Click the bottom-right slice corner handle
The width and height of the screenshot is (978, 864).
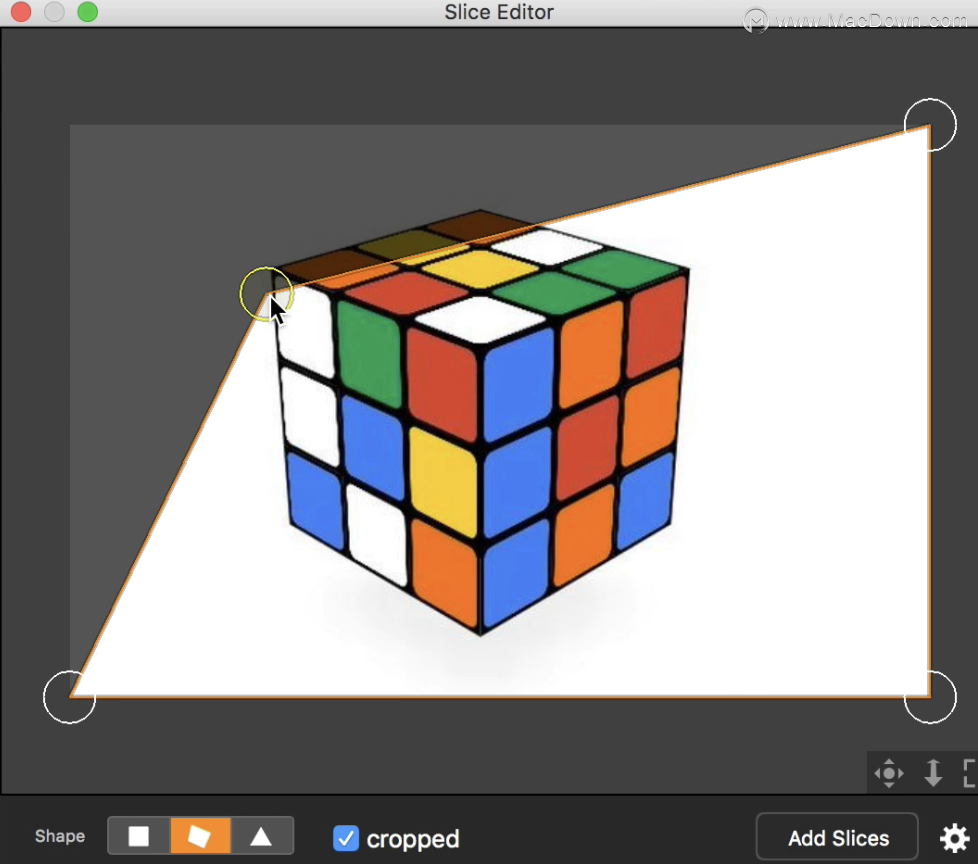coord(930,697)
